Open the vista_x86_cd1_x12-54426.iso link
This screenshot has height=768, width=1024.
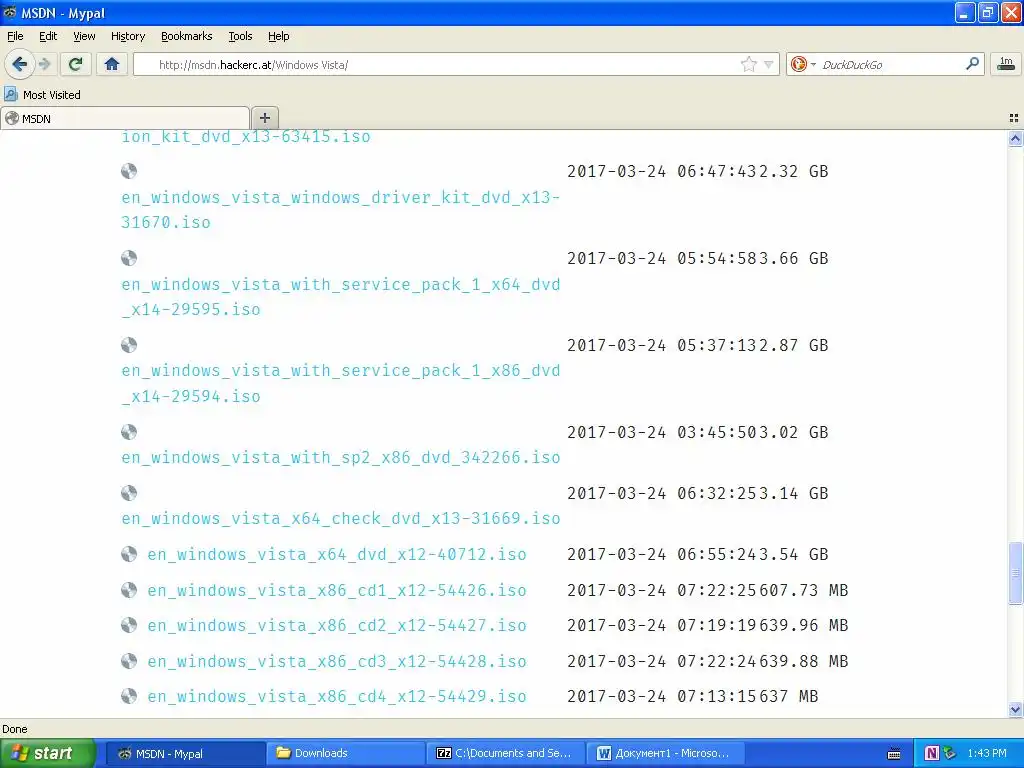(x=336, y=590)
